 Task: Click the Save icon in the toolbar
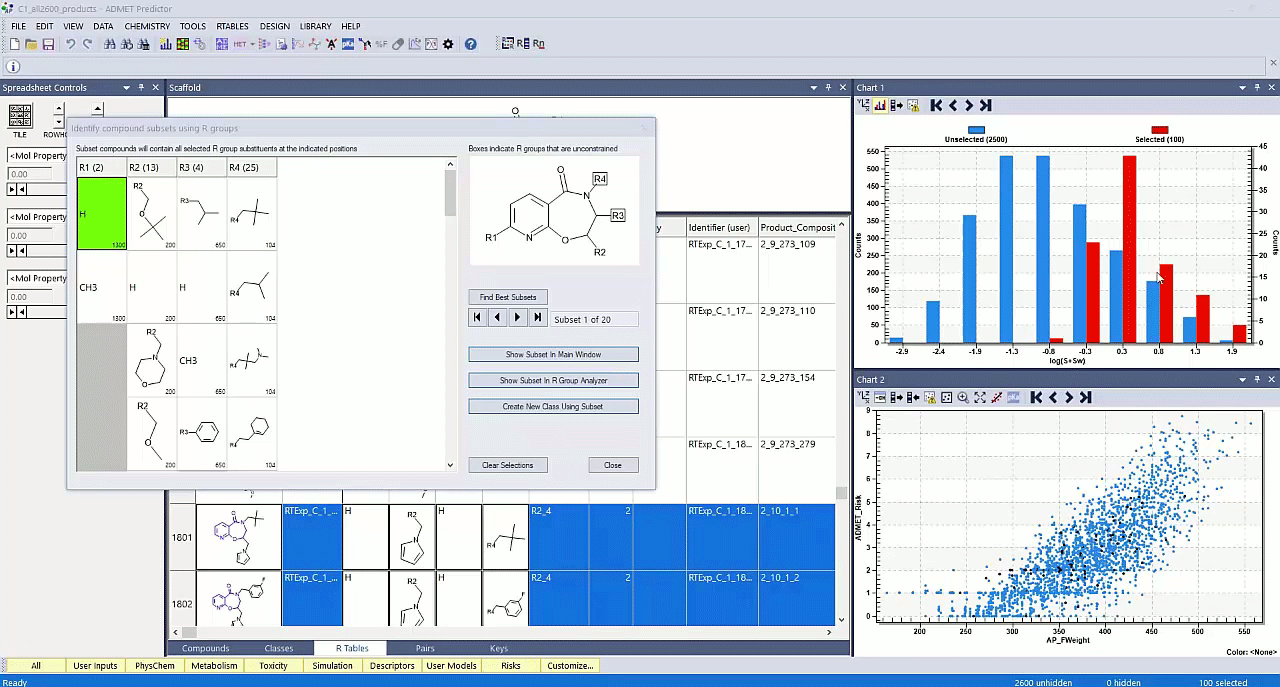[48, 44]
